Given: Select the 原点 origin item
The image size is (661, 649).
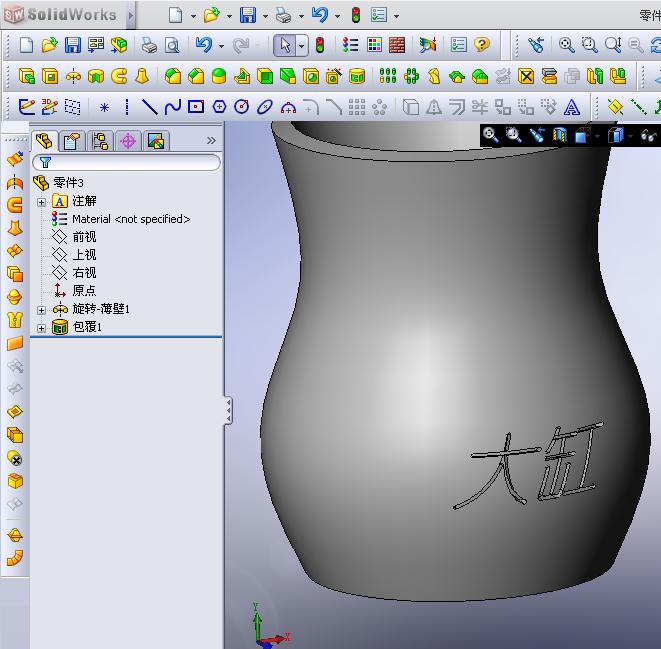Looking at the screenshot, I should click(x=74, y=291).
